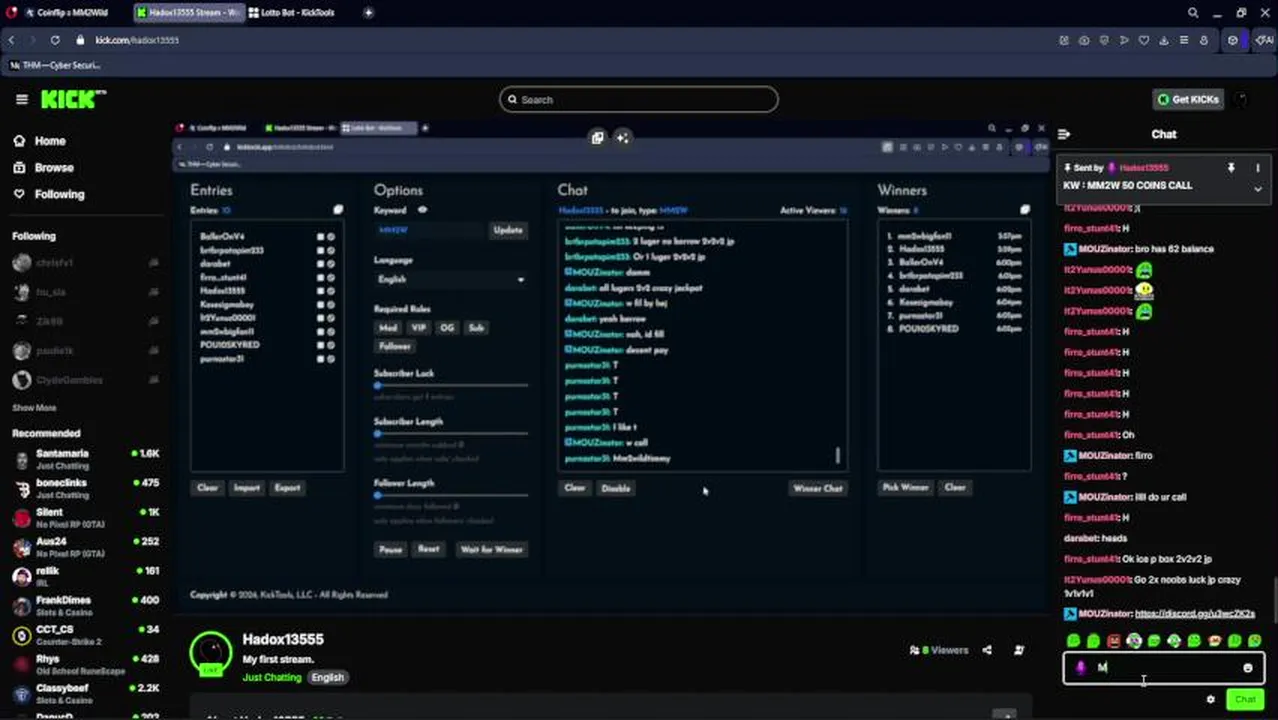
Task: Click the pin icon on pinned message
Action: click(1231, 168)
